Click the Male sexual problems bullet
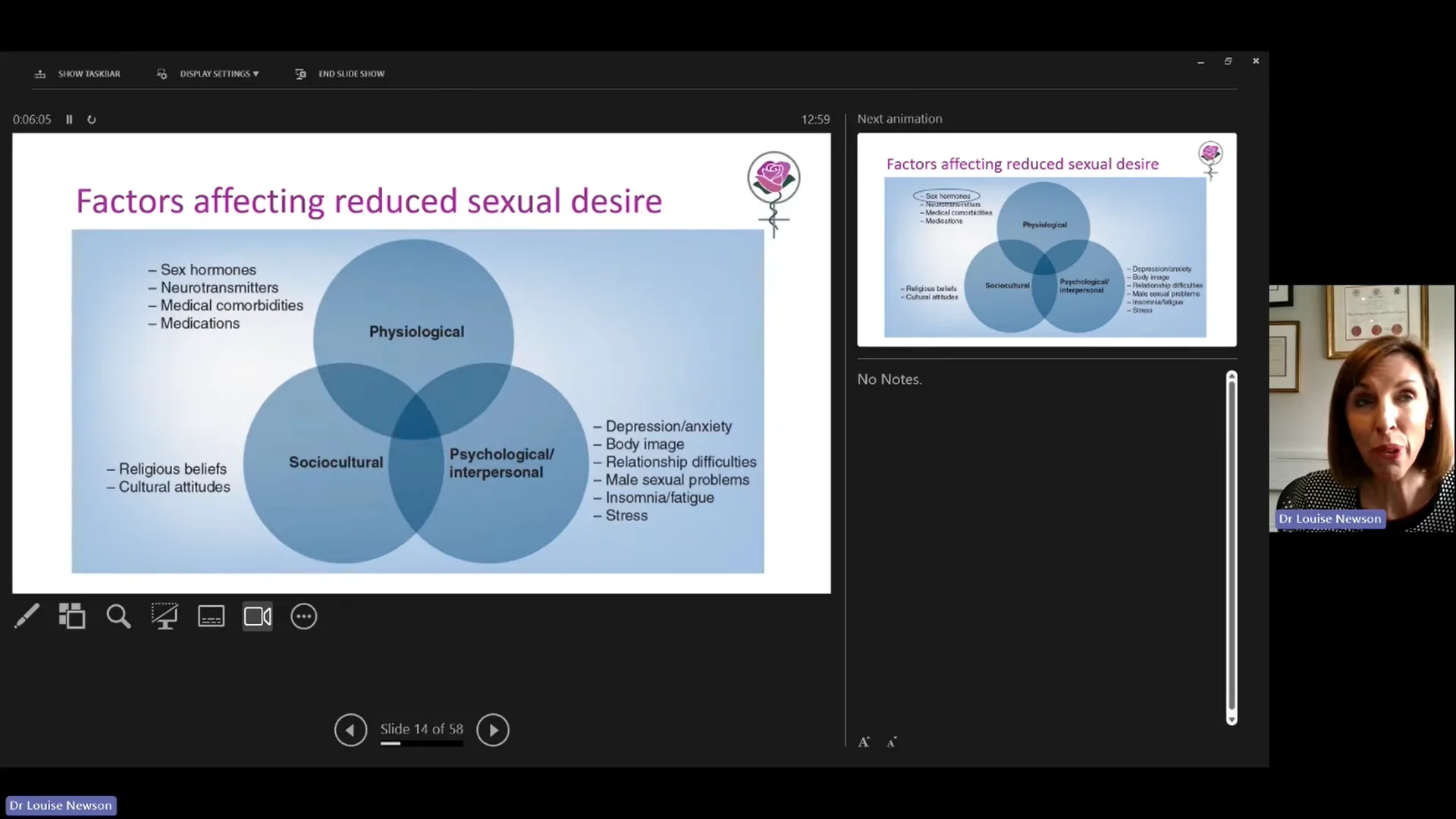Image resolution: width=1456 pixels, height=819 pixels. [x=671, y=479]
